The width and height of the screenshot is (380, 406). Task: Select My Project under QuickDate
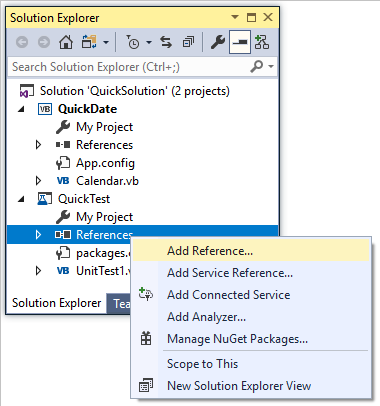[104, 127]
